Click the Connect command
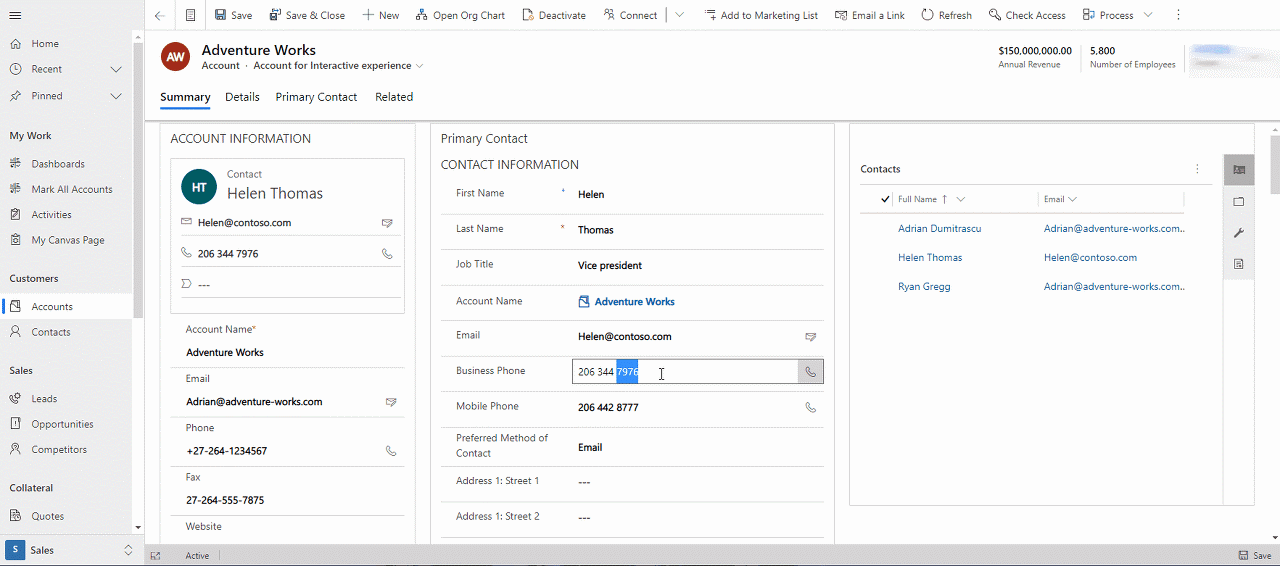This screenshot has width=1280, height=566. click(630, 15)
